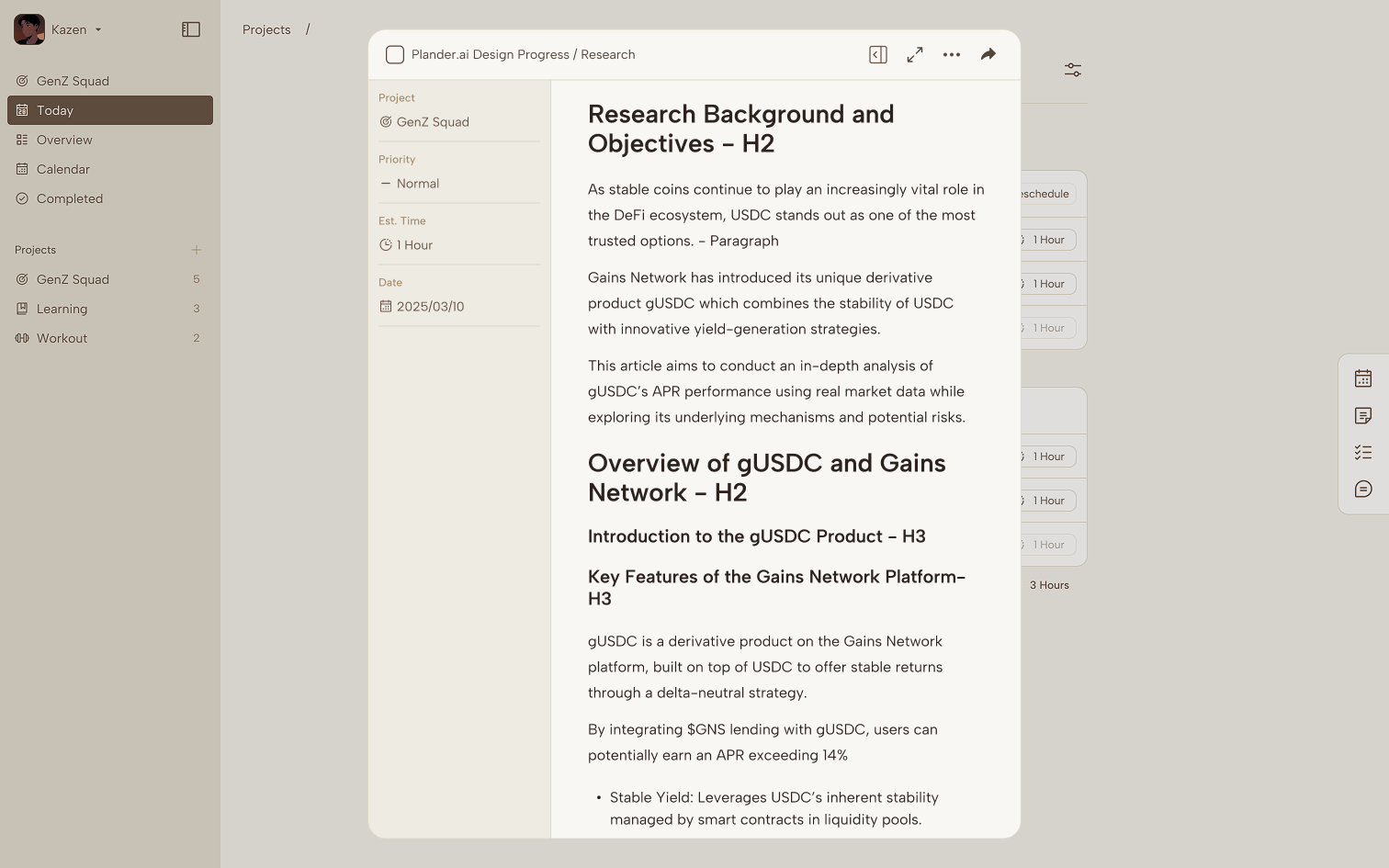1389x868 pixels.
Task: Expand the task modal to fullscreen
Action: (x=914, y=55)
